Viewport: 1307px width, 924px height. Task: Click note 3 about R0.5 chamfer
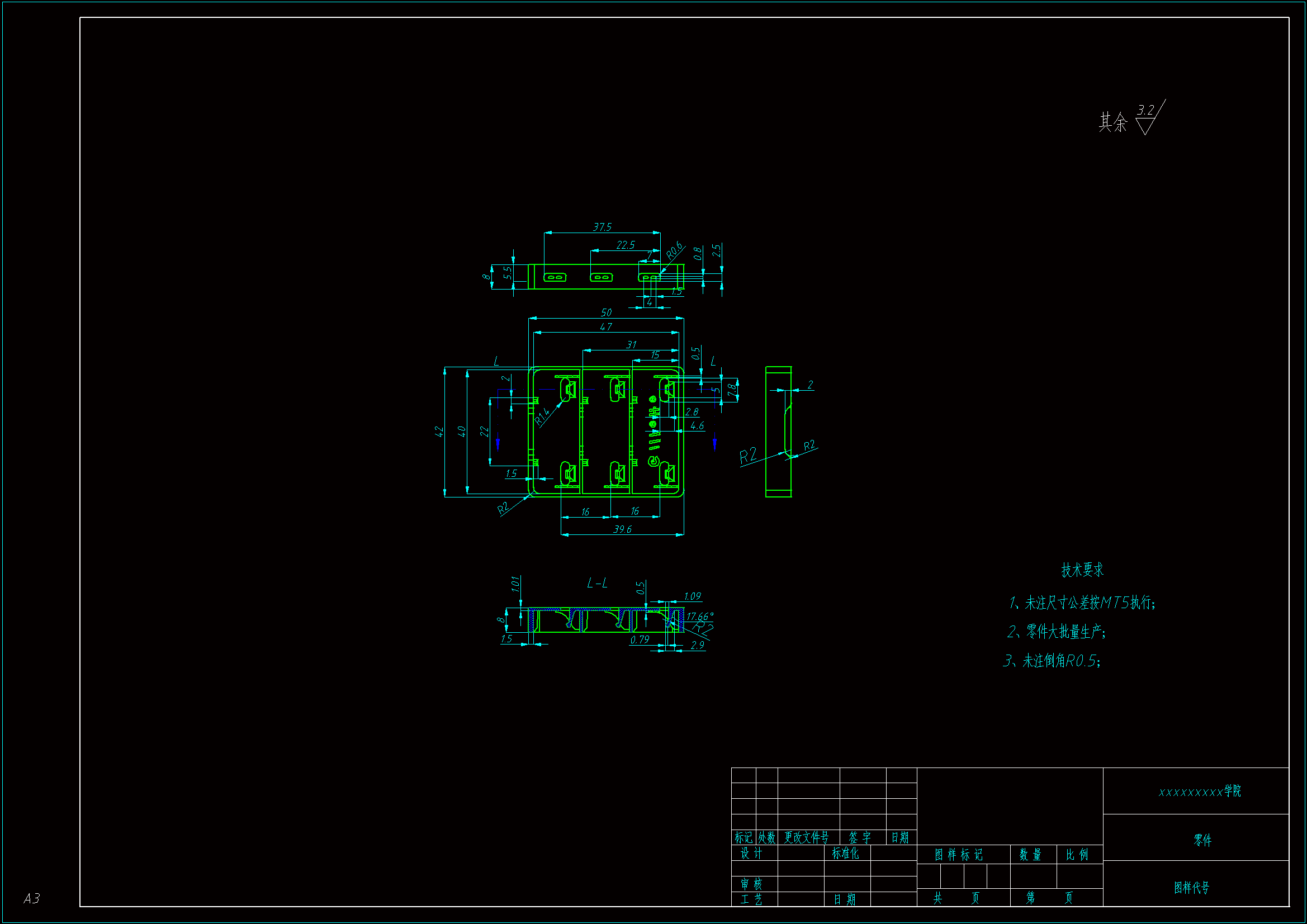[1052, 661]
